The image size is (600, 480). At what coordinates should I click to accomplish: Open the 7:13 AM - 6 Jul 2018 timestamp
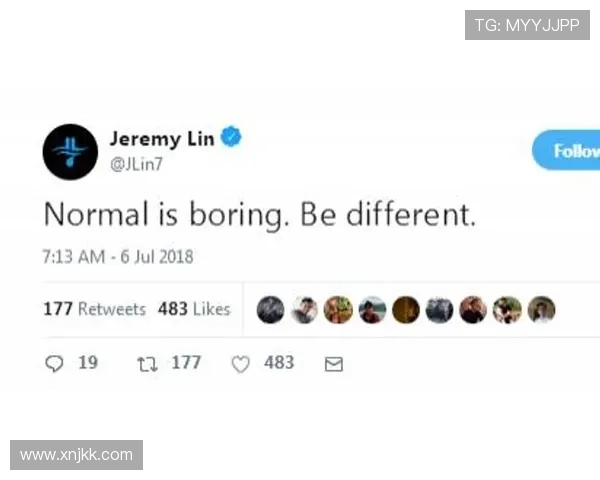click(x=118, y=257)
